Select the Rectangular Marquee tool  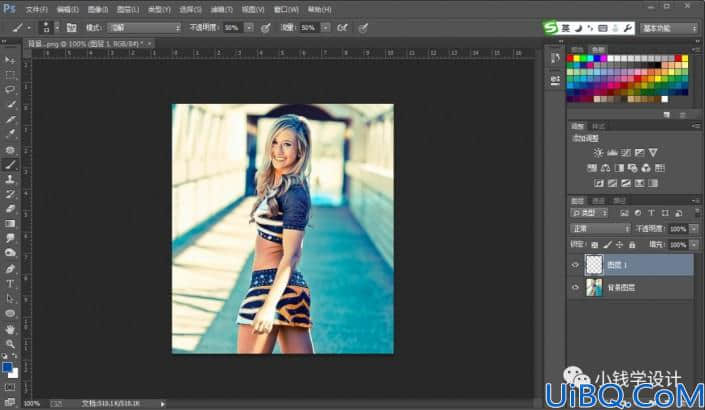coord(10,75)
